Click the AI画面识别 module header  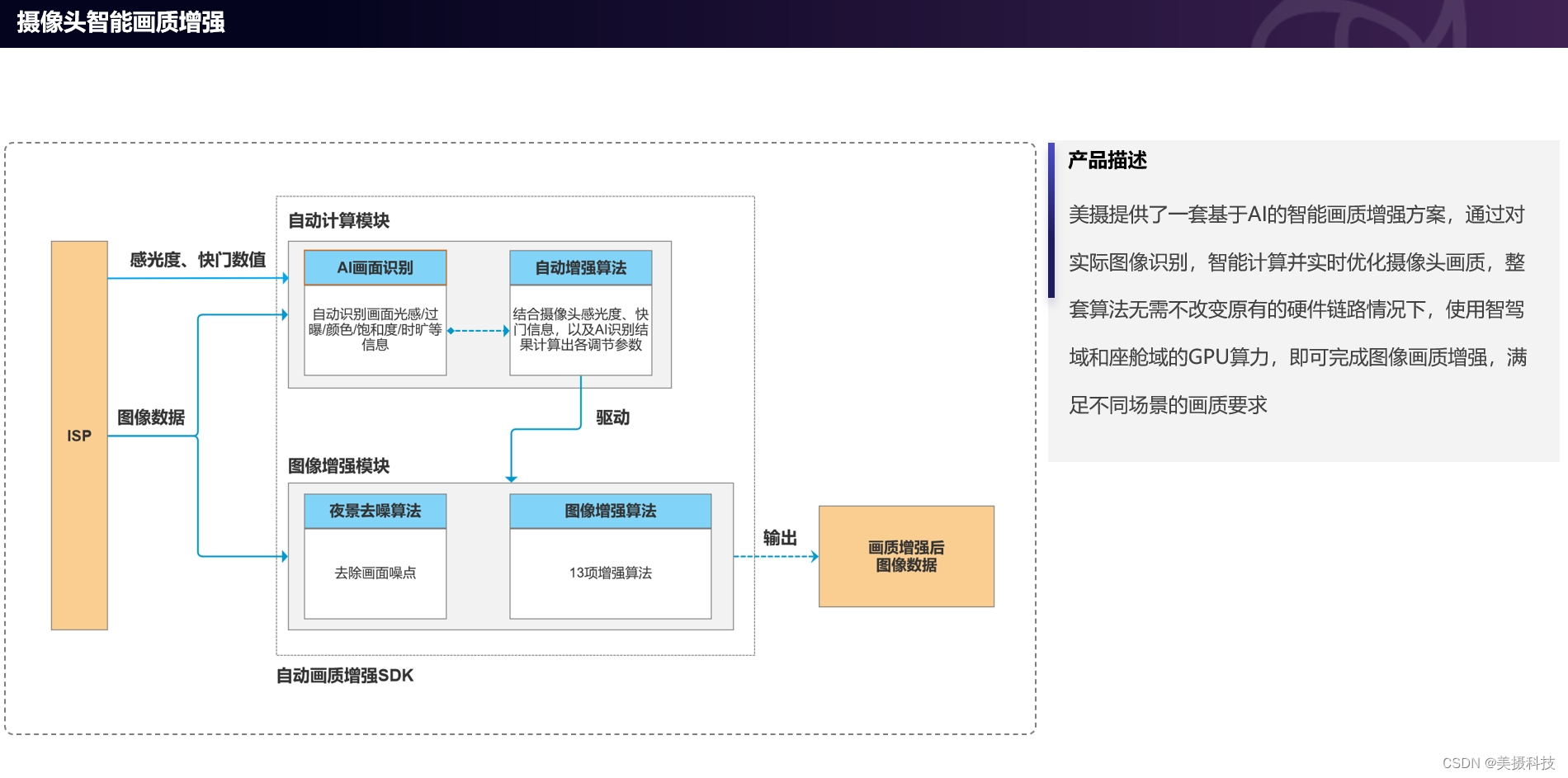click(x=375, y=266)
